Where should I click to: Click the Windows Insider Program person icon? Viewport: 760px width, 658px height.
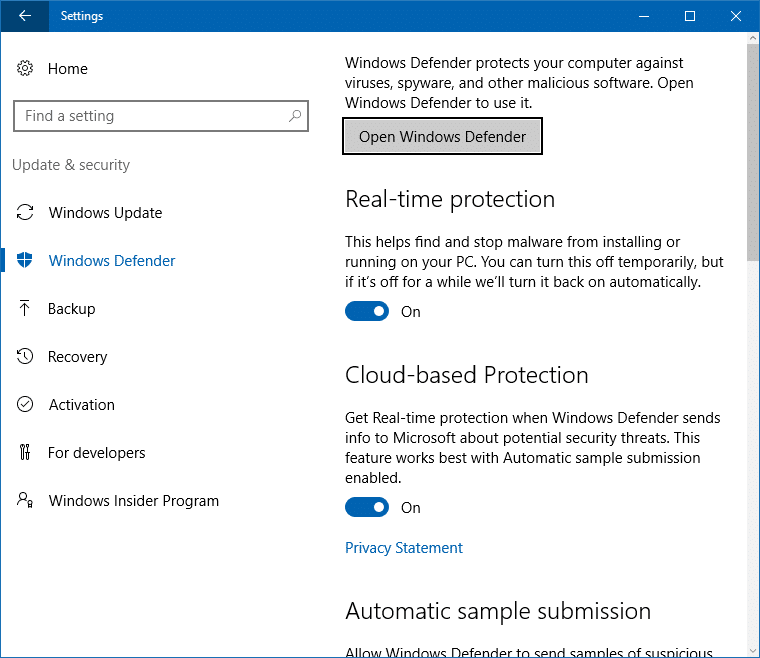click(25, 500)
